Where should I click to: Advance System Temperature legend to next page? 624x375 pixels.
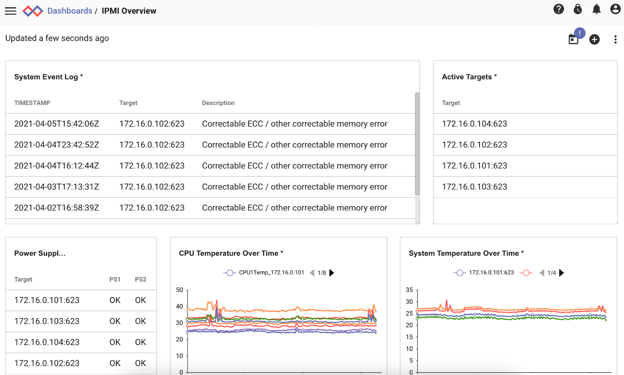click(x=561, y=273)
